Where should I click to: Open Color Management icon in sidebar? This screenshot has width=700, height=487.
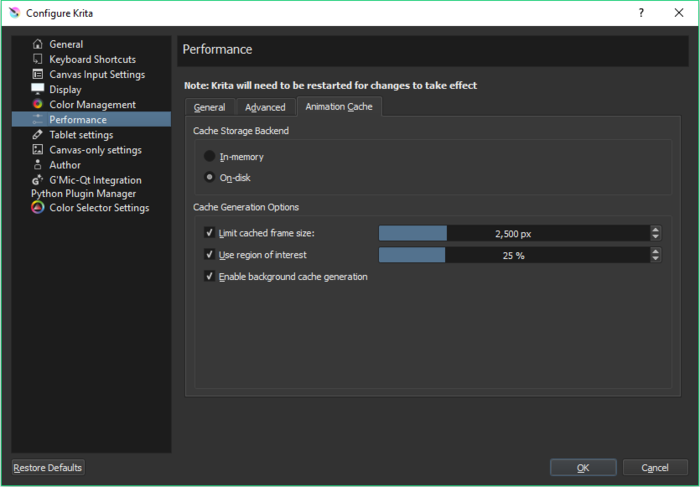click(38, 104)
